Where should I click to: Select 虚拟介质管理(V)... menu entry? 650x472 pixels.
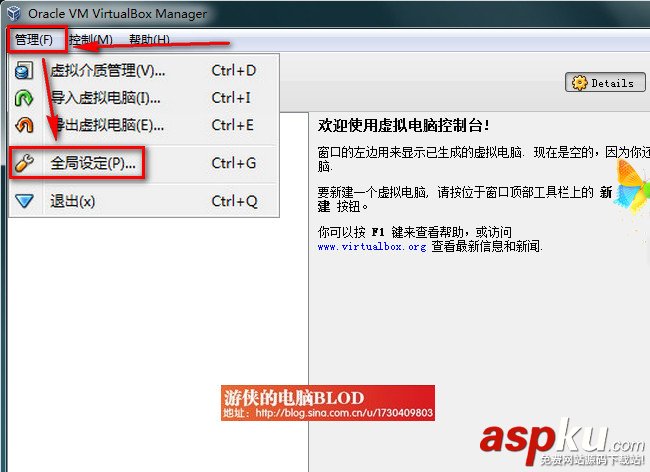[x=144, y=71]
